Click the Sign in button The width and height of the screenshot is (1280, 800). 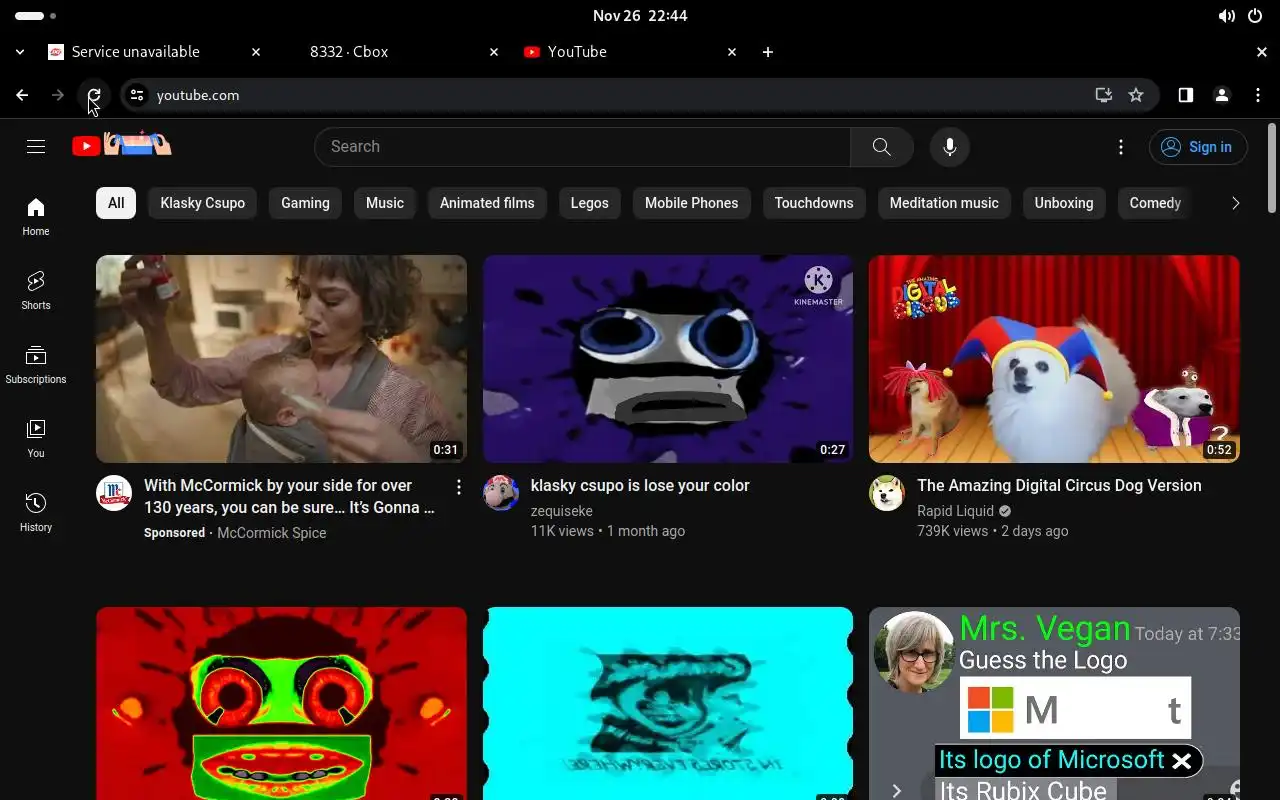pyautogui.click(x=1198, y=147)
